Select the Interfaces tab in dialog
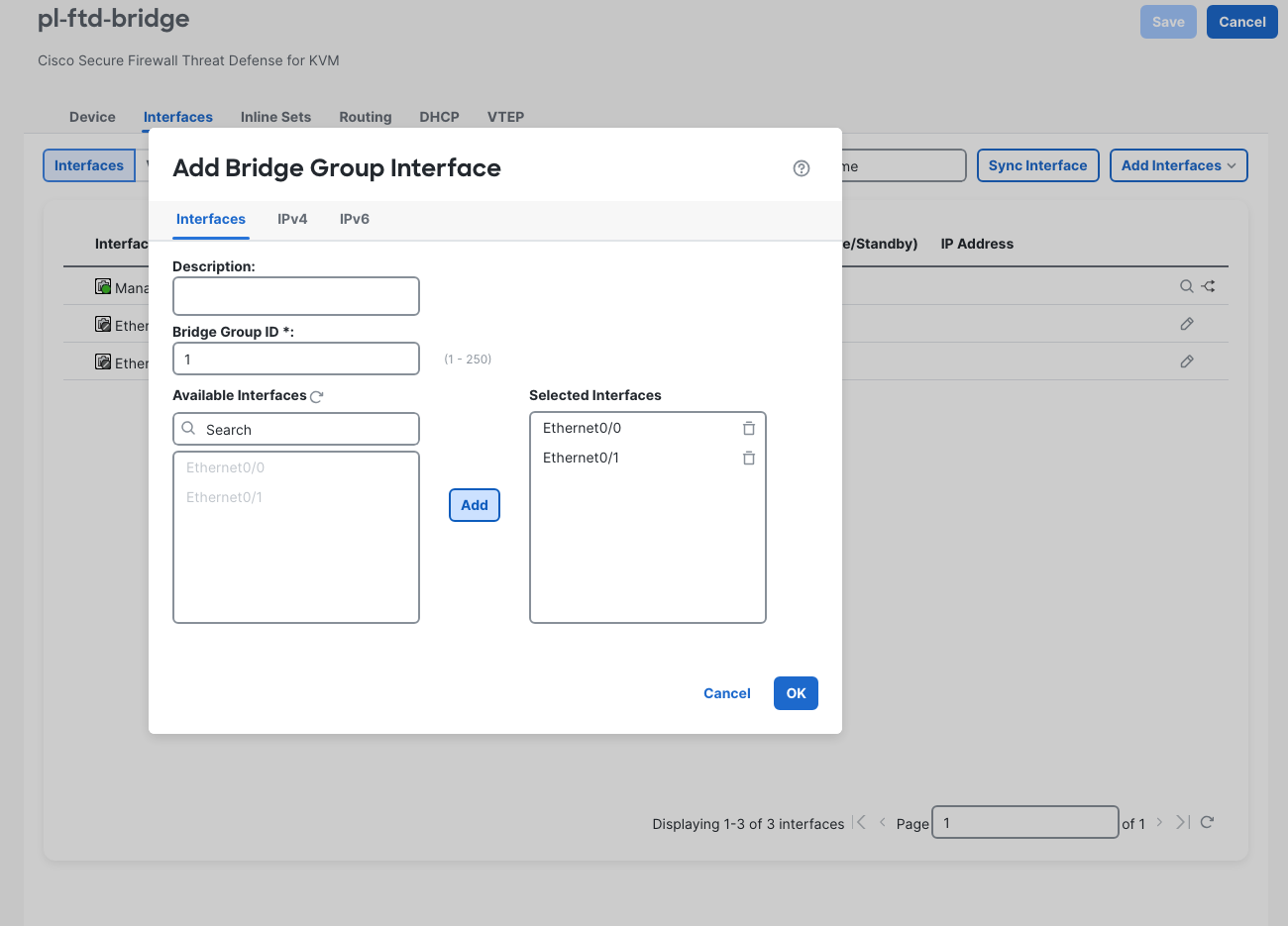The width and height of the screenshot is (1288, 926). point(211,219)
